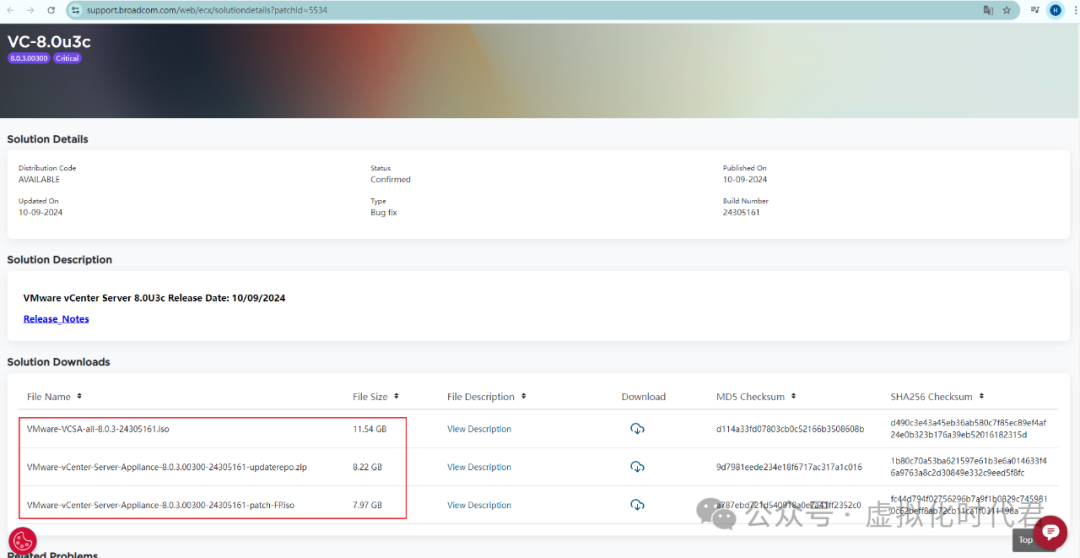Download VMware-VCSA-all-8.0.3-24305161.iso via cloud icon
The width and height of the screenshot is (1080, 558).
637,428
